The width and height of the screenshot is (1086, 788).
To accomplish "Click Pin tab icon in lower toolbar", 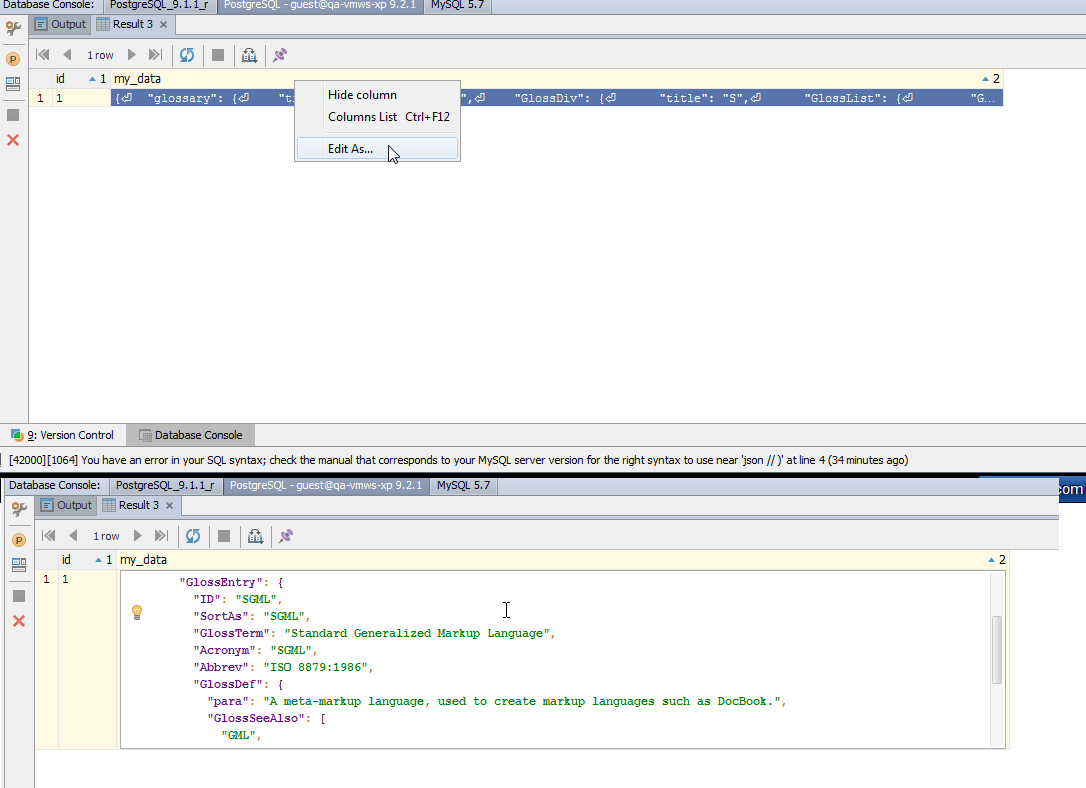I will click(285, 536).
